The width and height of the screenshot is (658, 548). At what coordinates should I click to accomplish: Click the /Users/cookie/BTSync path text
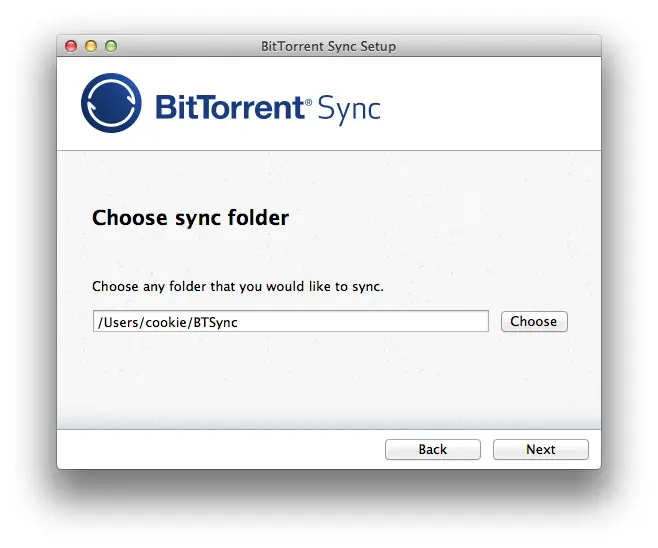pos(167,322)
